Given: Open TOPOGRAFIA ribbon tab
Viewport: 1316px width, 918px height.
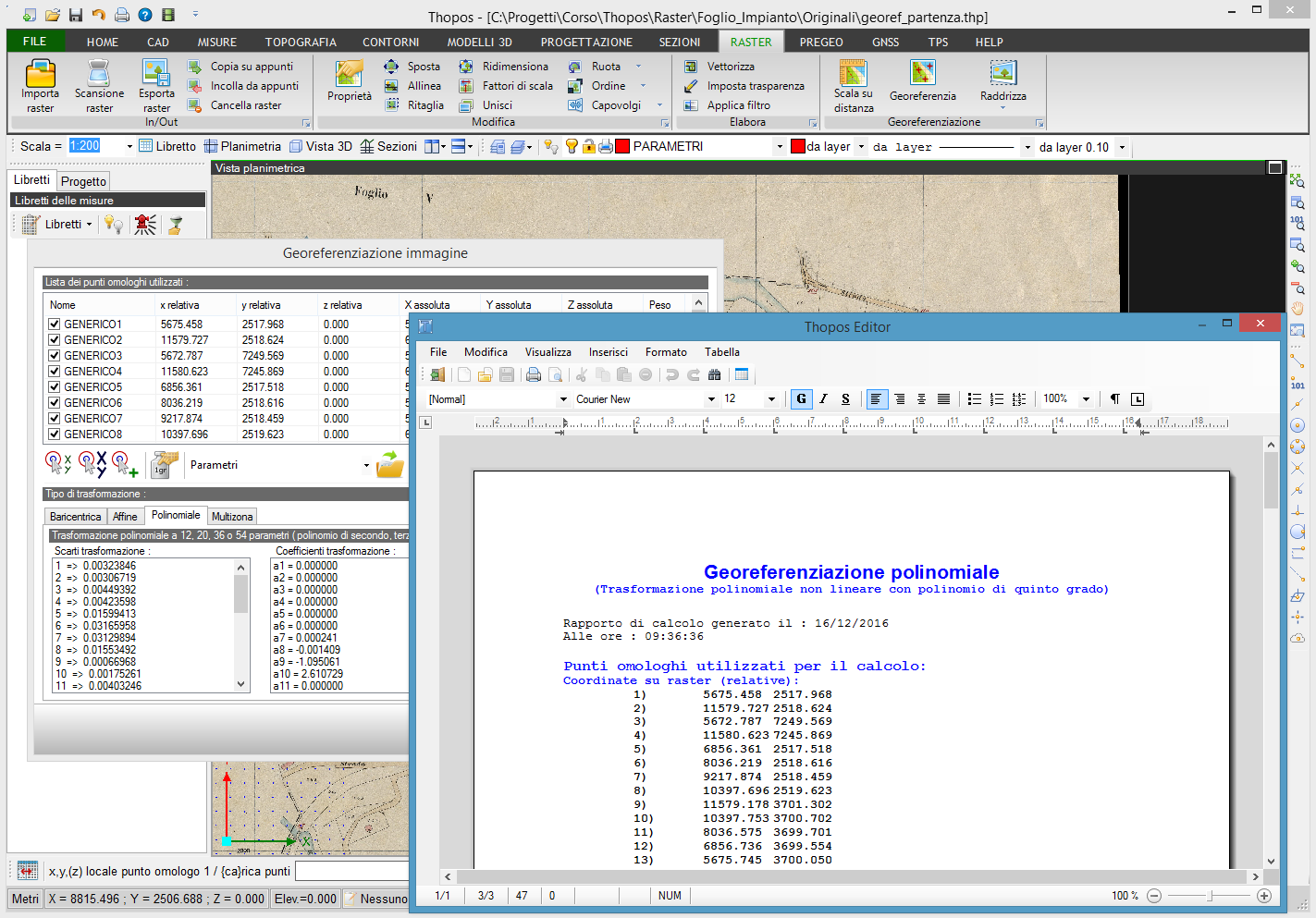Looking at the screenshot, I should pos(301,43).
